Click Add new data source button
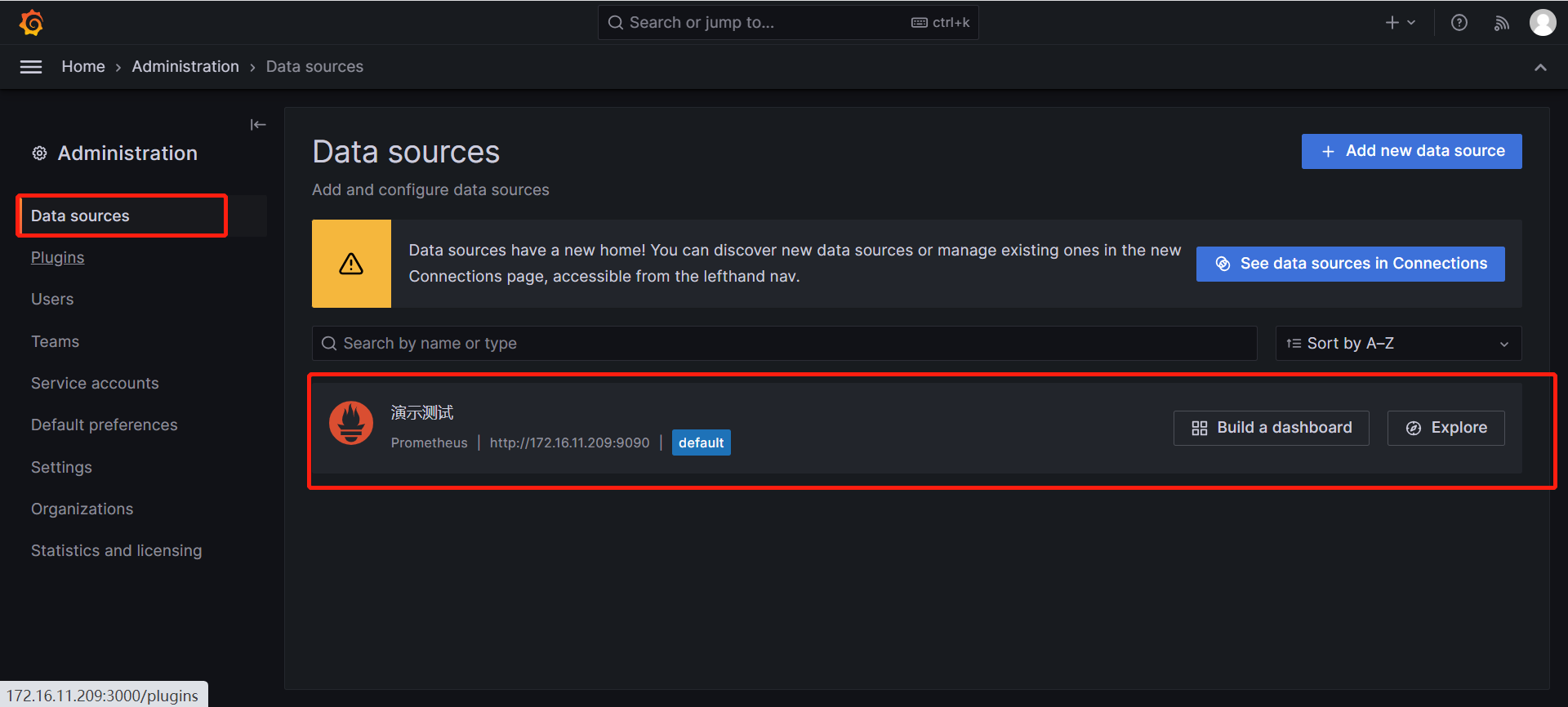This screenshot has width=1568, height=707. pyautogui.click(x=1411, y=151)
